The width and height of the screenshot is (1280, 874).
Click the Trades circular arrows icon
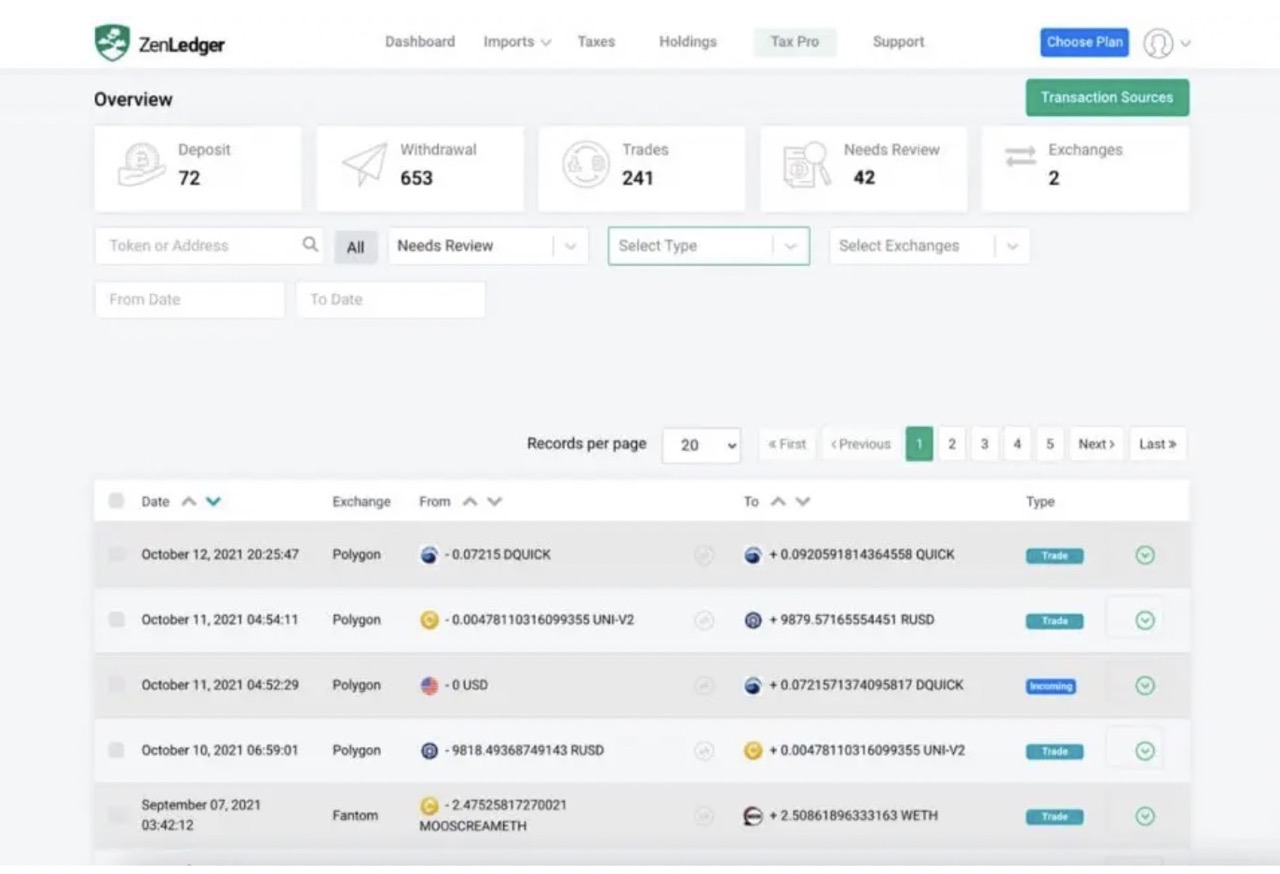(x=585, y=163)
